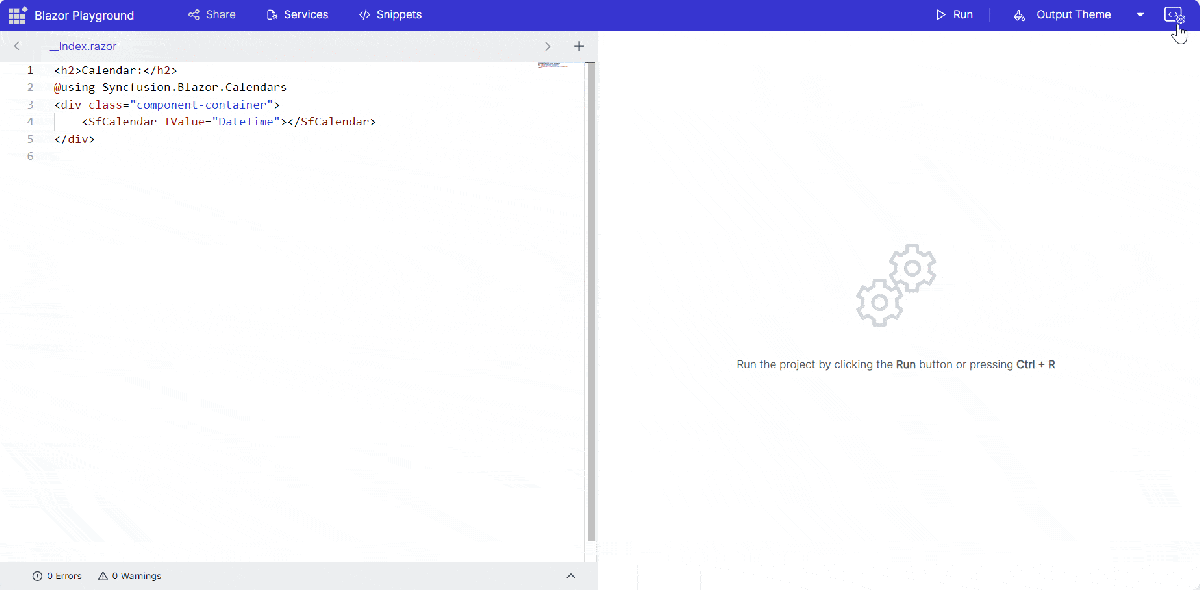The height and width of the screenshot is (590, 1200).
Task: Click the @using Syncfusion.Blazor.Calendars line
Action: click(171, 88)
